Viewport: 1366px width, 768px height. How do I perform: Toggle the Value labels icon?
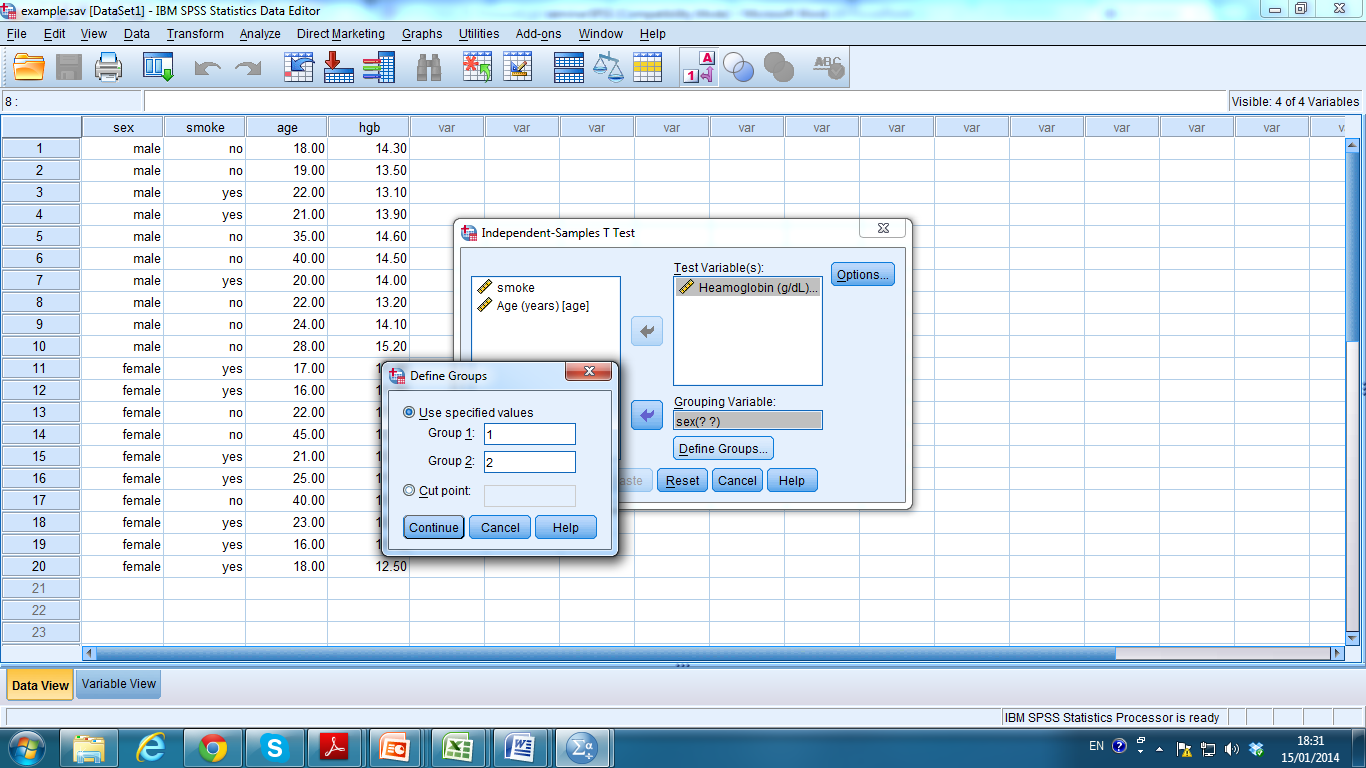[x=698, y=68]
